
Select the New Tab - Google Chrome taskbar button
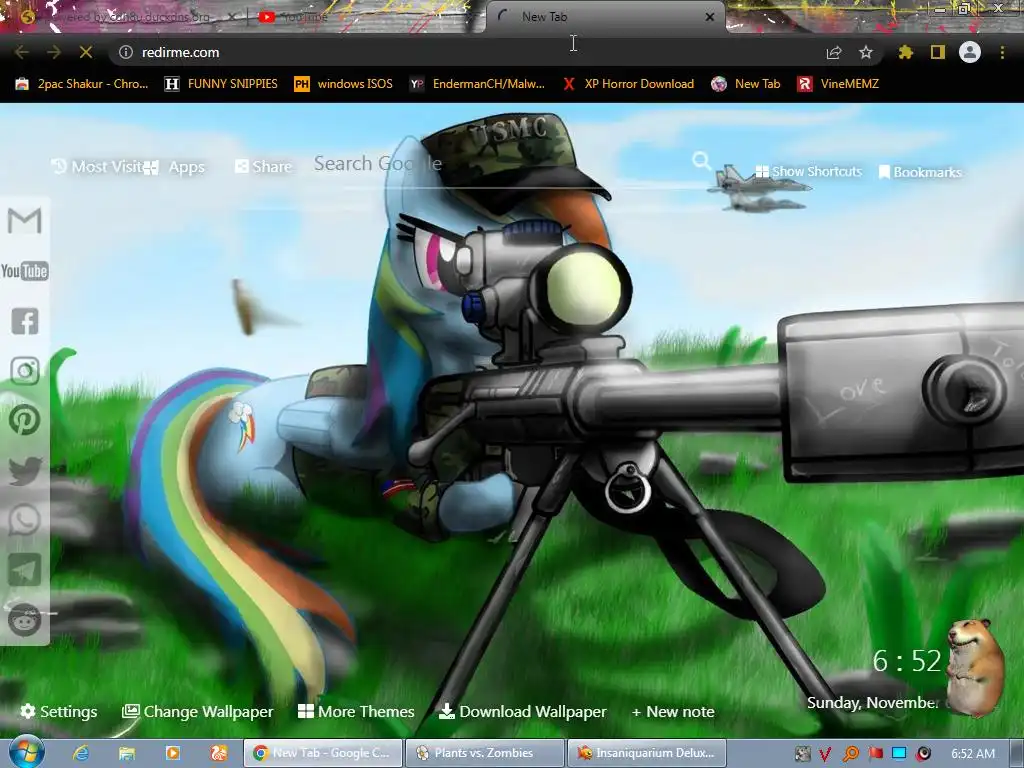[323, 753]
